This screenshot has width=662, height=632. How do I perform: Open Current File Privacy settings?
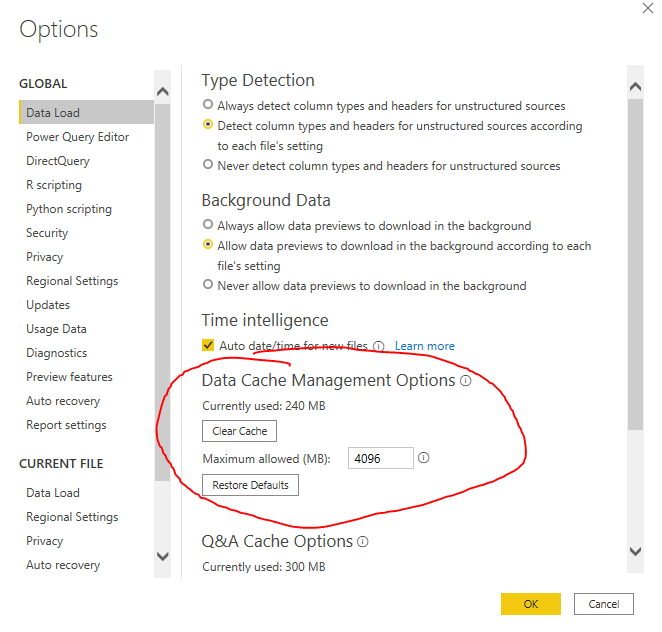click(x=44, y=541)
